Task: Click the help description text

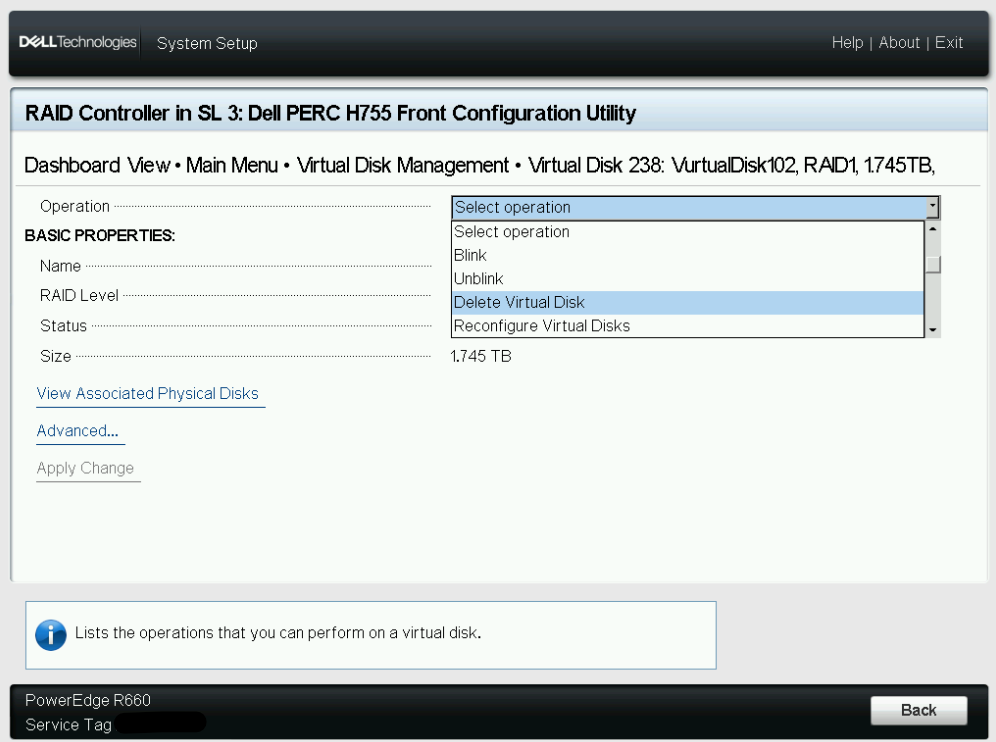Action: [278, 633]
